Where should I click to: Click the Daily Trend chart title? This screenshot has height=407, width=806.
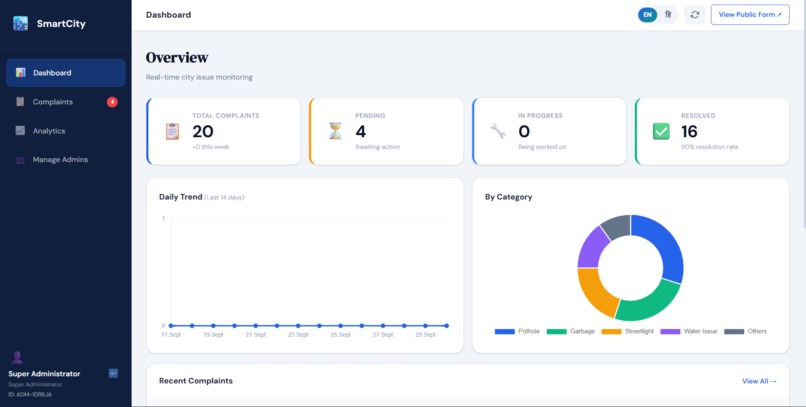180,197
